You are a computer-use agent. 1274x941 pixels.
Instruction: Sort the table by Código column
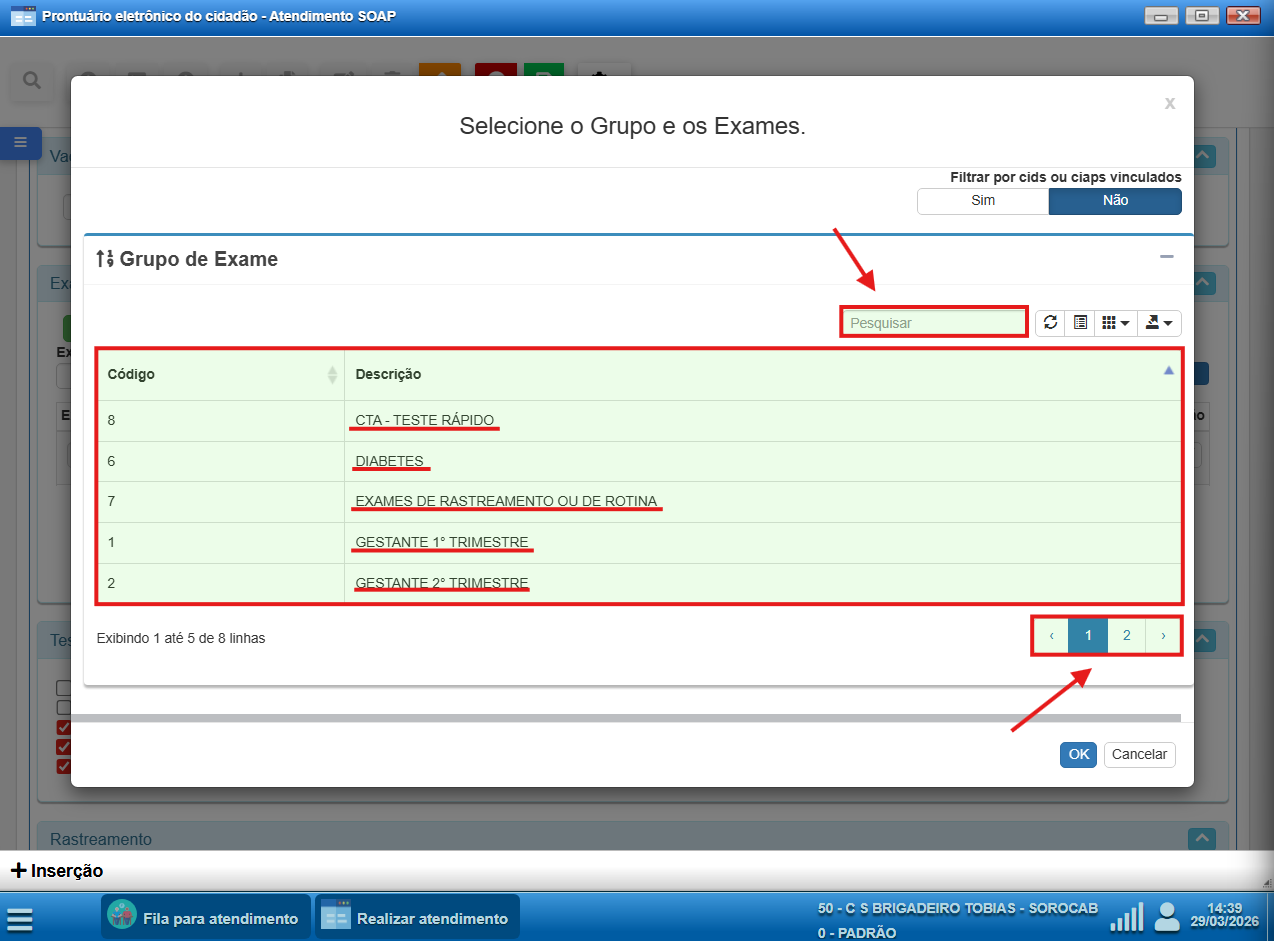(x=333, y=375)
